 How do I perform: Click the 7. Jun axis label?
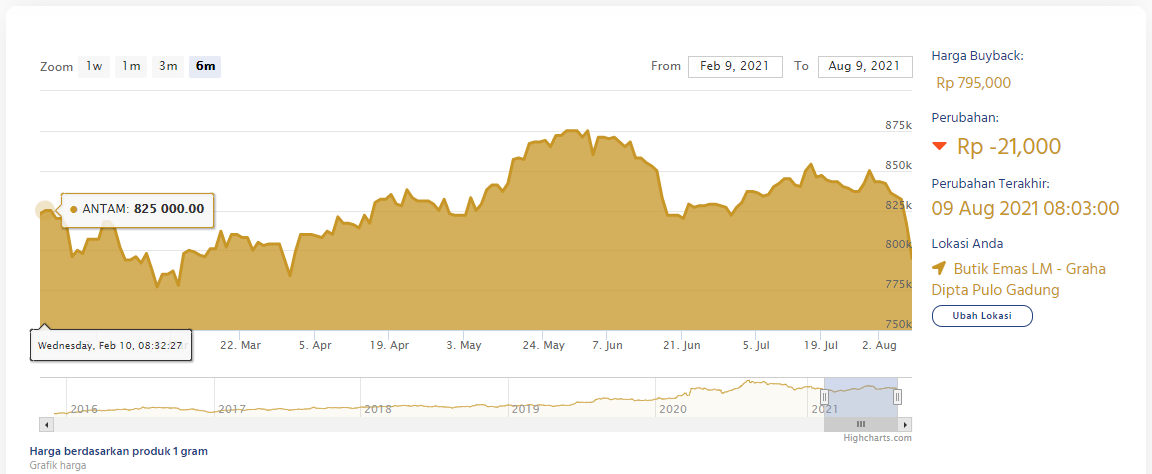point(607,345)
